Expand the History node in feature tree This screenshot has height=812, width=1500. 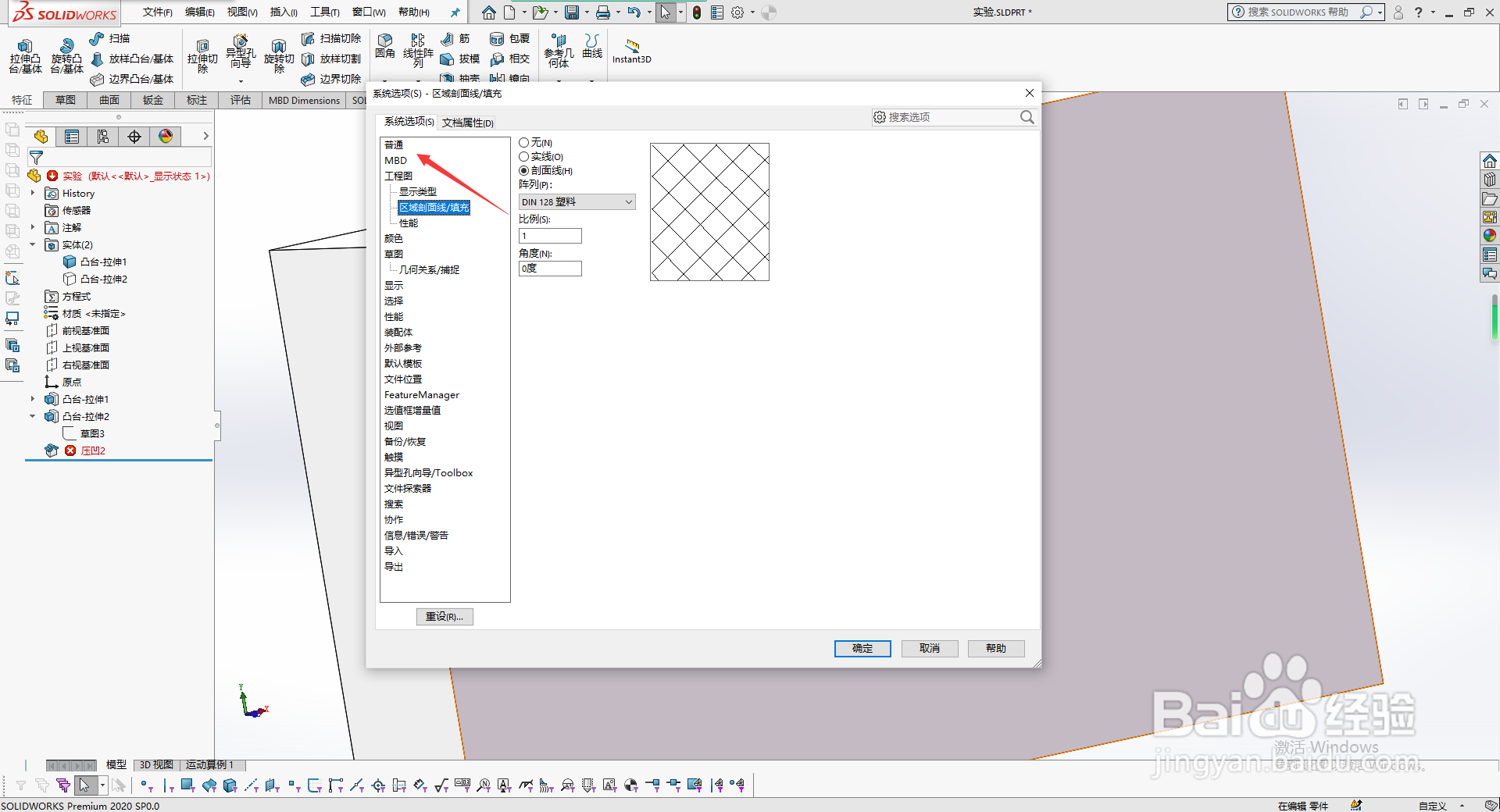[x=32, y=193]
